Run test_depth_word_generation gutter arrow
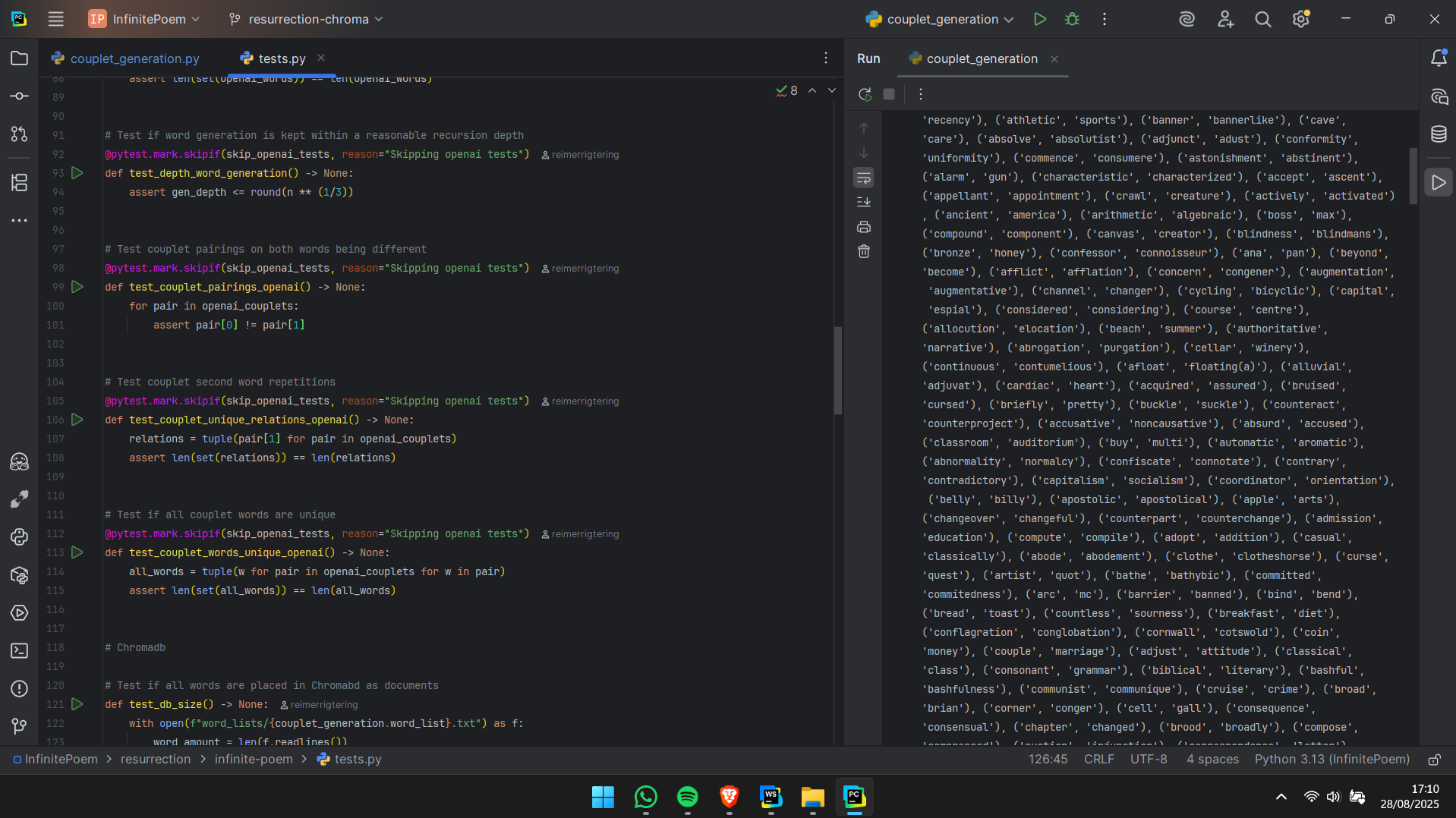The image size is (1456, 818). (x=77, y=173)
